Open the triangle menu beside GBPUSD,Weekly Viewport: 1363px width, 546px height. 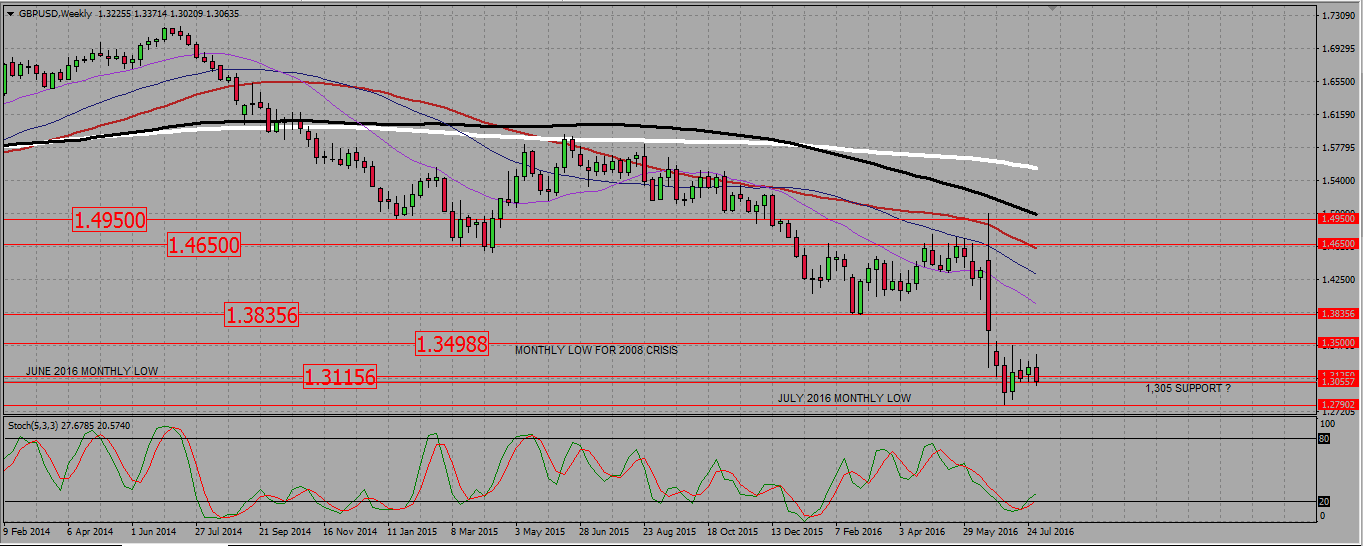[x=10, y=14]
